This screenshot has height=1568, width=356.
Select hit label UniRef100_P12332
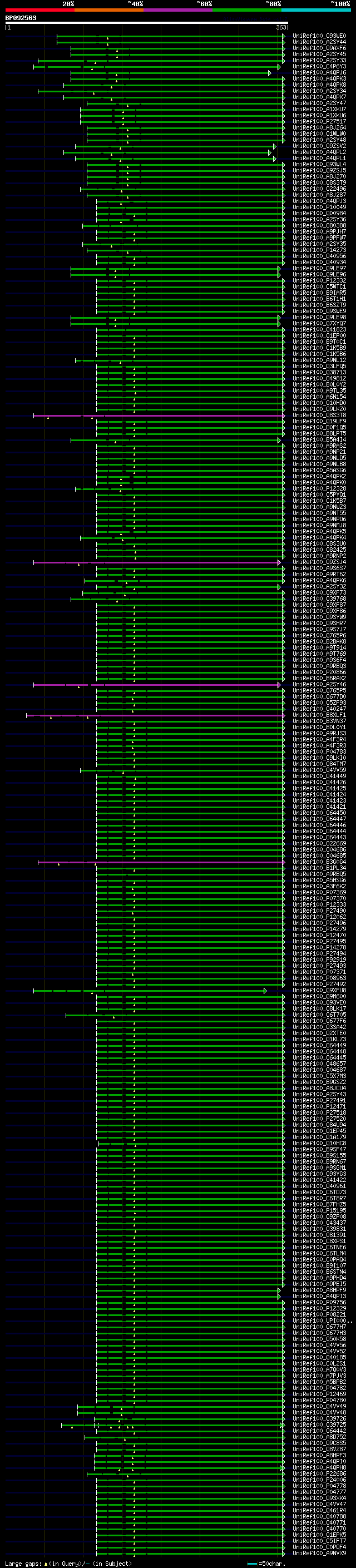click(319, 280)
